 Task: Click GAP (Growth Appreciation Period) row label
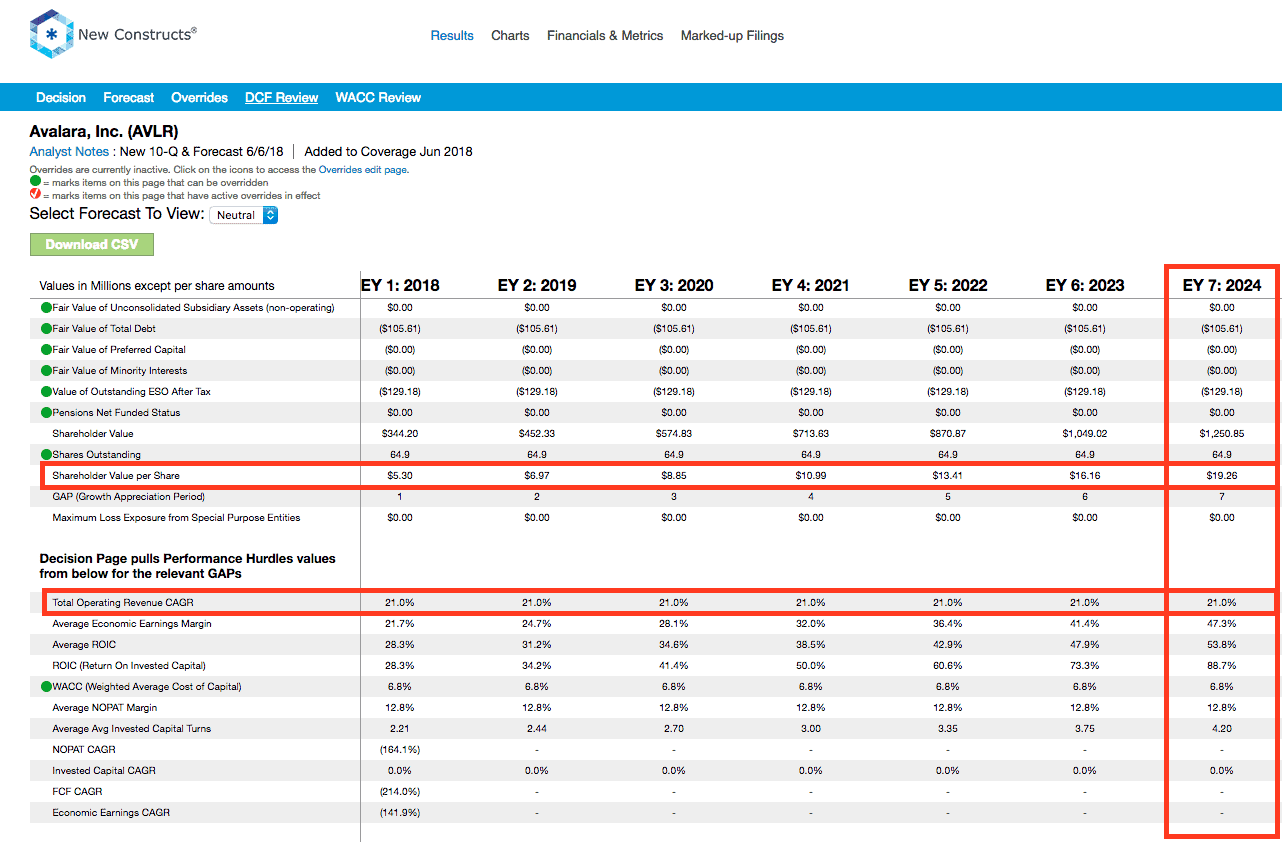(x=128, y=496)
